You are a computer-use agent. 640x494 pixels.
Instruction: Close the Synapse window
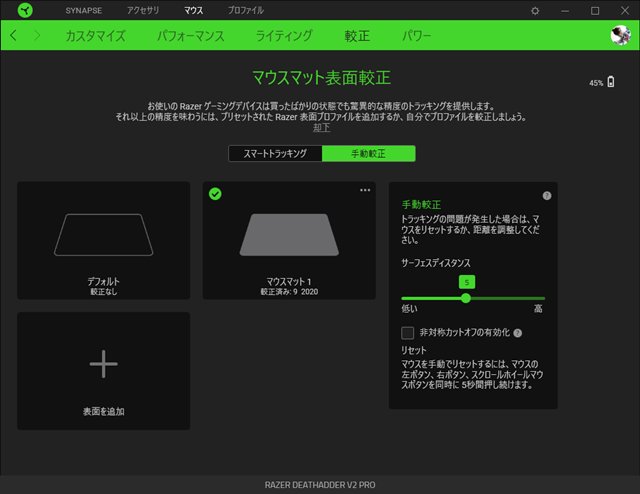[x=625, y=11]
